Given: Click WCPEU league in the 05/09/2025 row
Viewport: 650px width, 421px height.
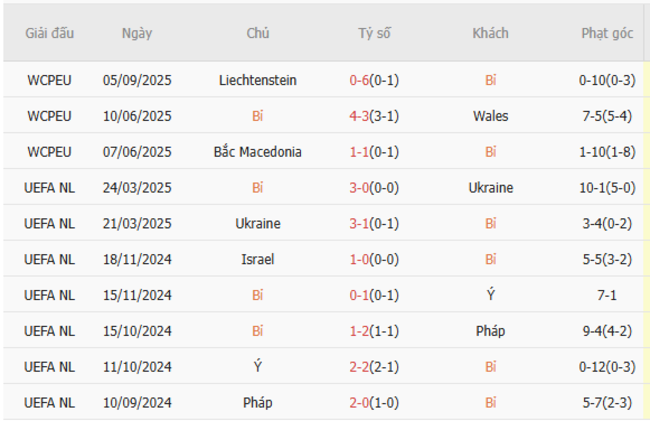Looking at the screenshot, I should point(50,80).
